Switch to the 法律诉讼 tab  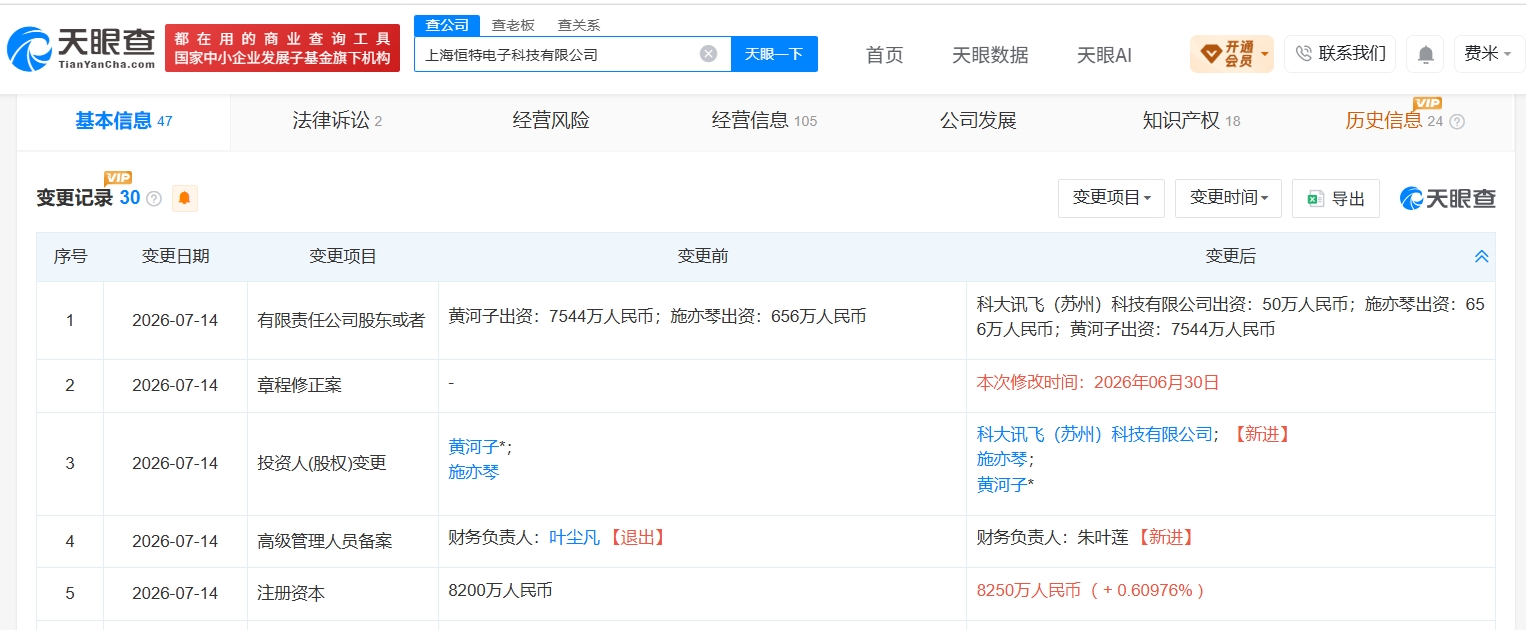tap(337, 121)
